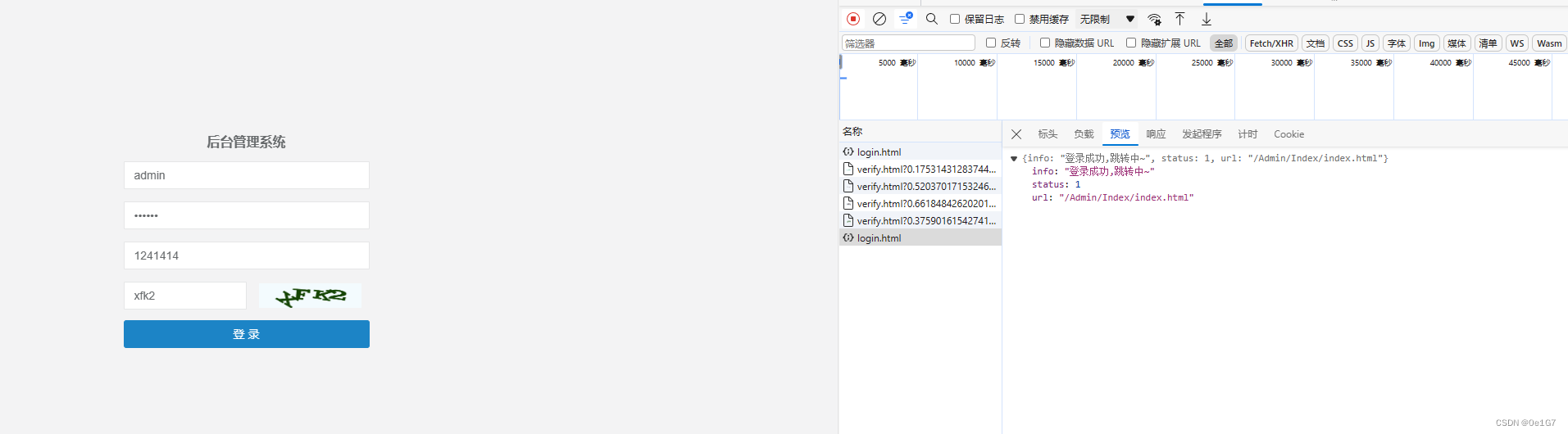The image size is (1568, 434).
Task: Select verify.html?0.37590161542741 request
Action: pyautogui.click(x=920, y=221)
